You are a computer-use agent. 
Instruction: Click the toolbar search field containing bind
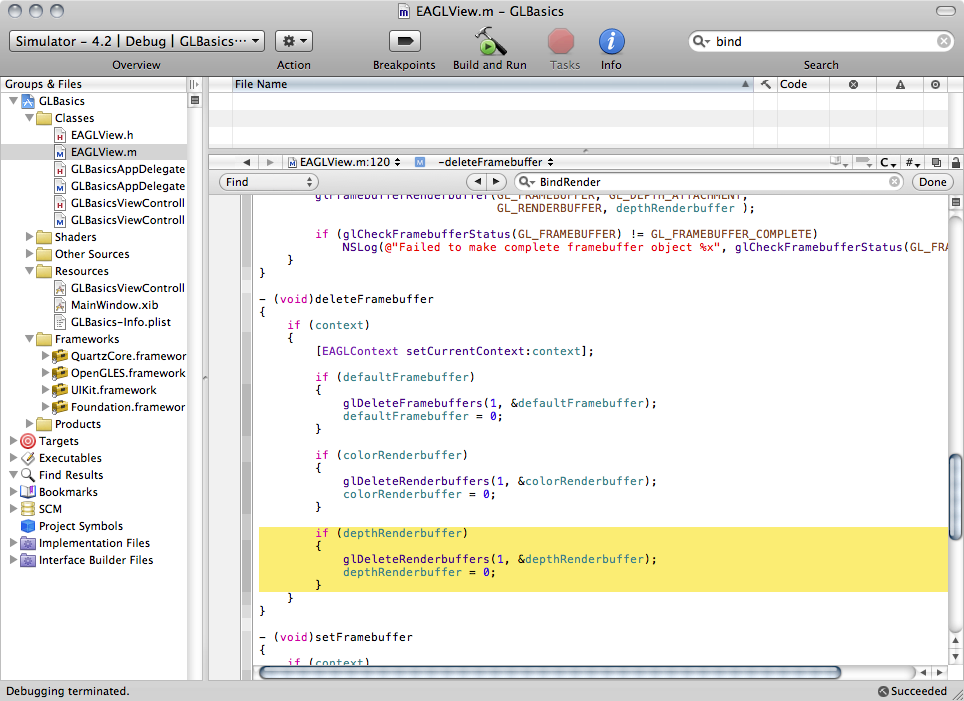821,41
